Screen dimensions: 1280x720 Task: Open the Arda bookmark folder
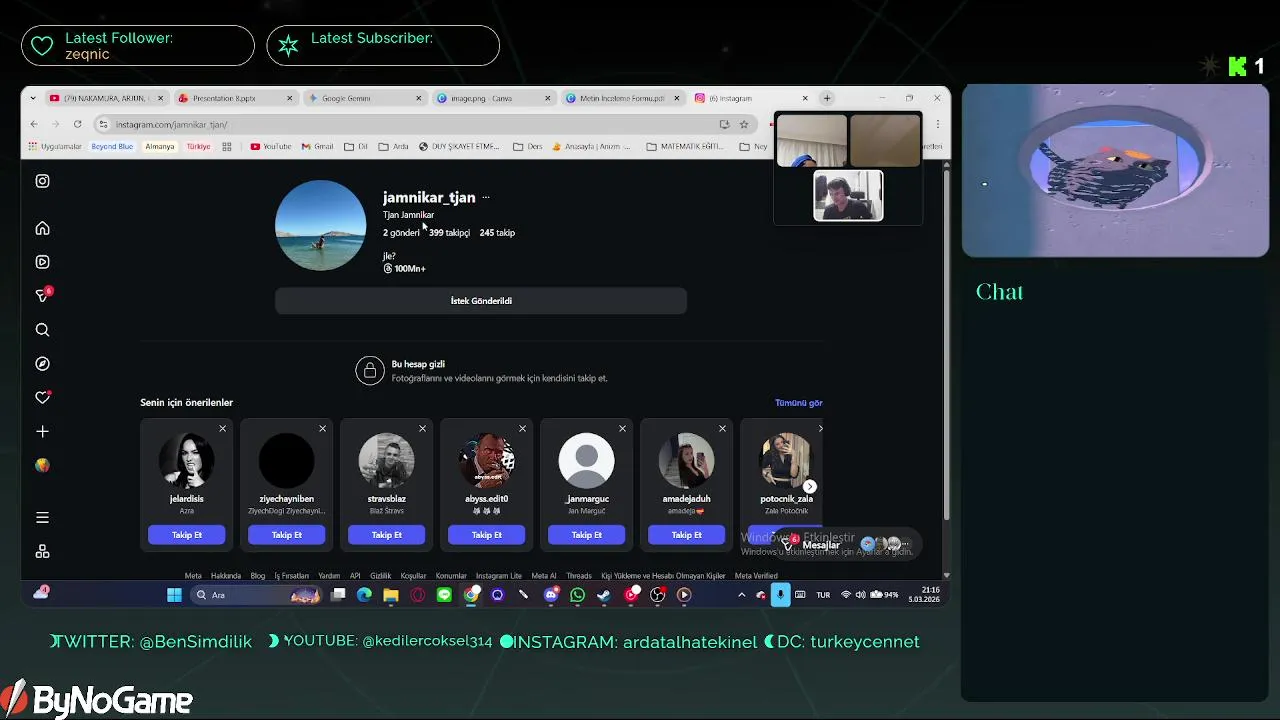(393, 146)
